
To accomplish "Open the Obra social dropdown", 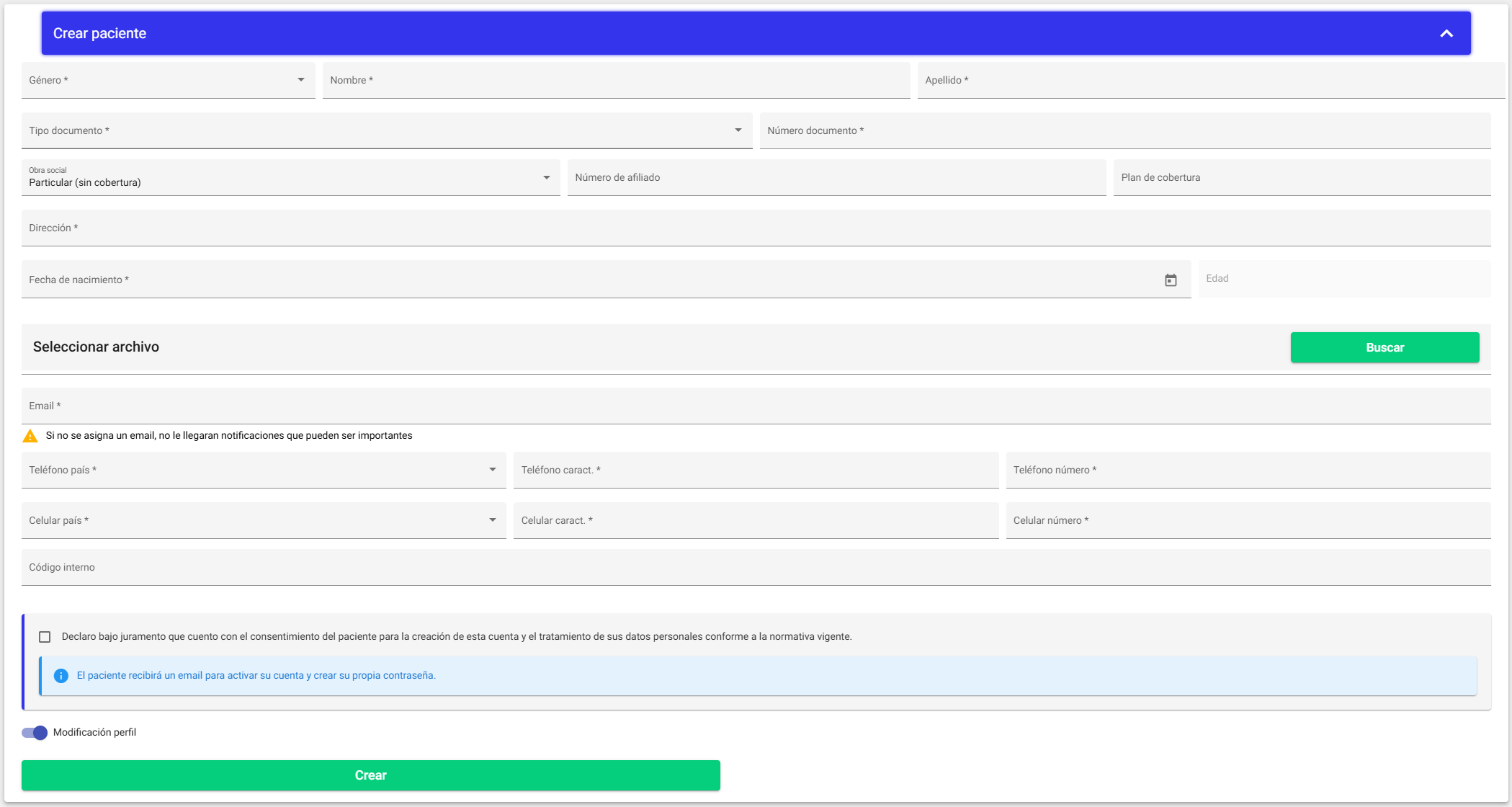I will pos(291,177).
